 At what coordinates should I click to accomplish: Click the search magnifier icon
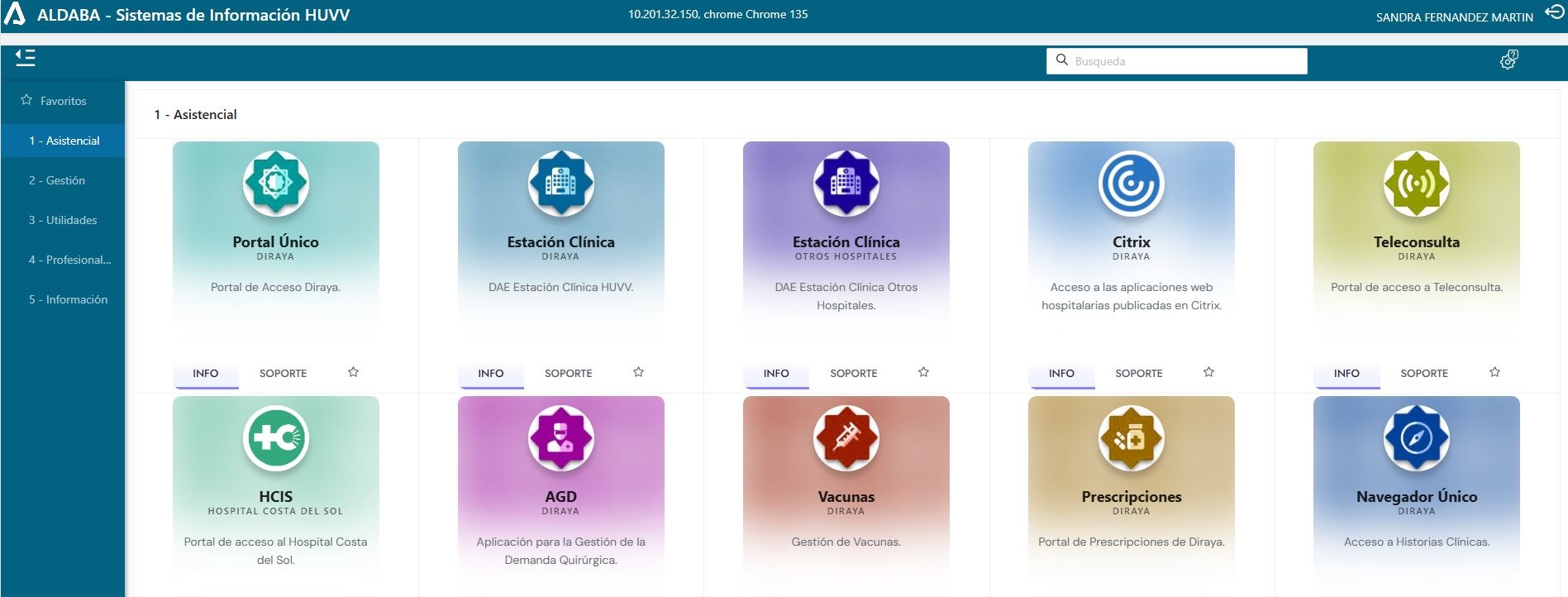(1062, 60)
